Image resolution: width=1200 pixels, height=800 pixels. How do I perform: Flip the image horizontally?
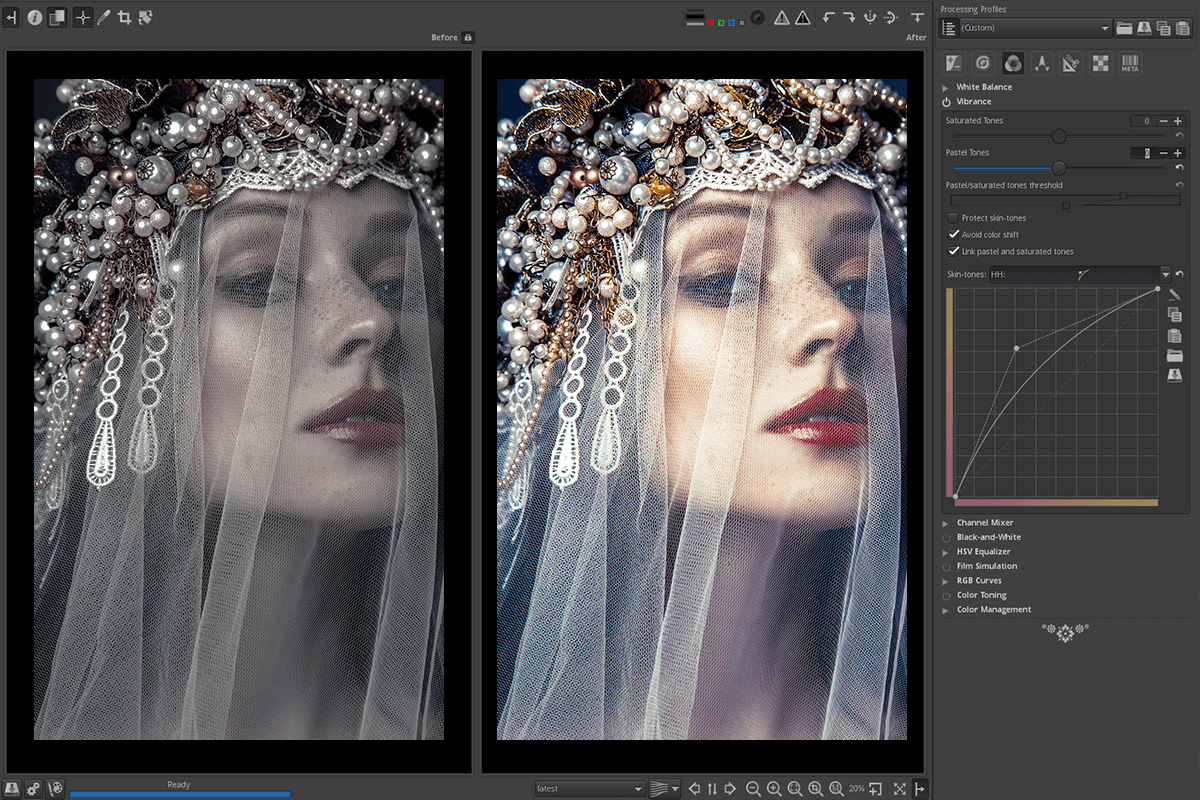point(869,17)
